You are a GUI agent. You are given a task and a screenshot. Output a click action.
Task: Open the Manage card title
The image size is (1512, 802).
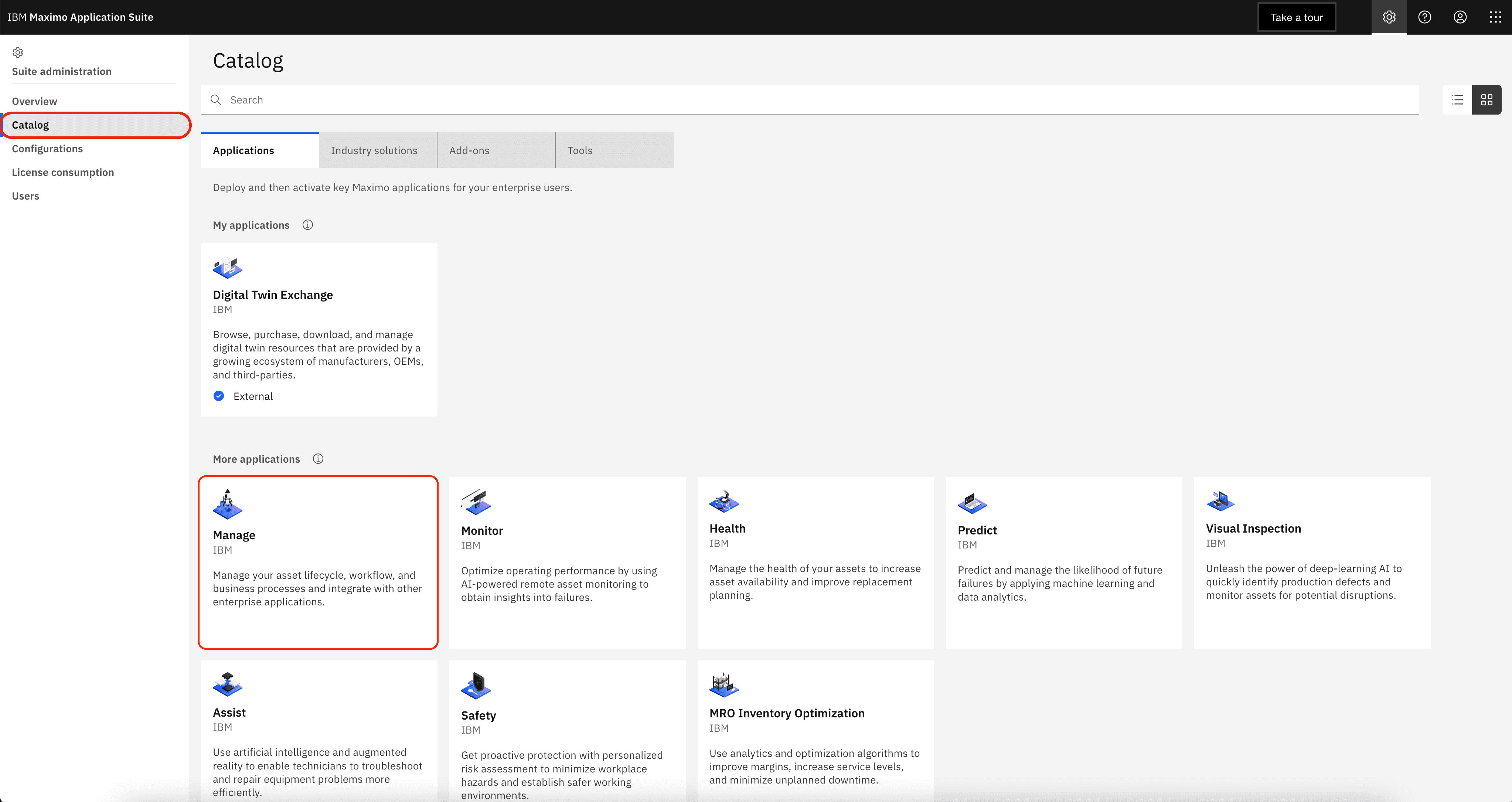point(234,535)
